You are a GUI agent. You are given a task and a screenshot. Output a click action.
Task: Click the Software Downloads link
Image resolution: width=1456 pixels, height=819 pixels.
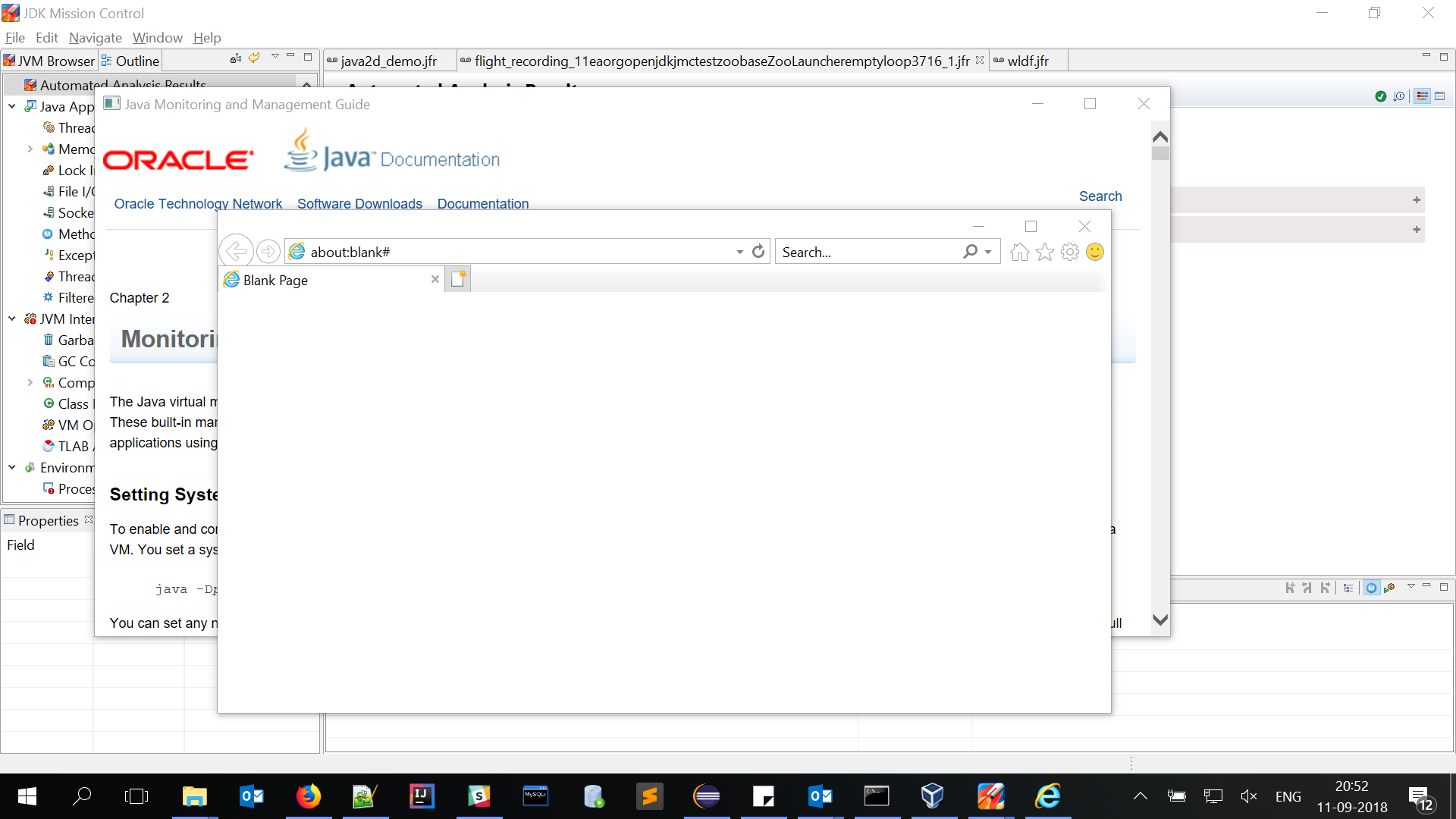[x=359, y=203]
